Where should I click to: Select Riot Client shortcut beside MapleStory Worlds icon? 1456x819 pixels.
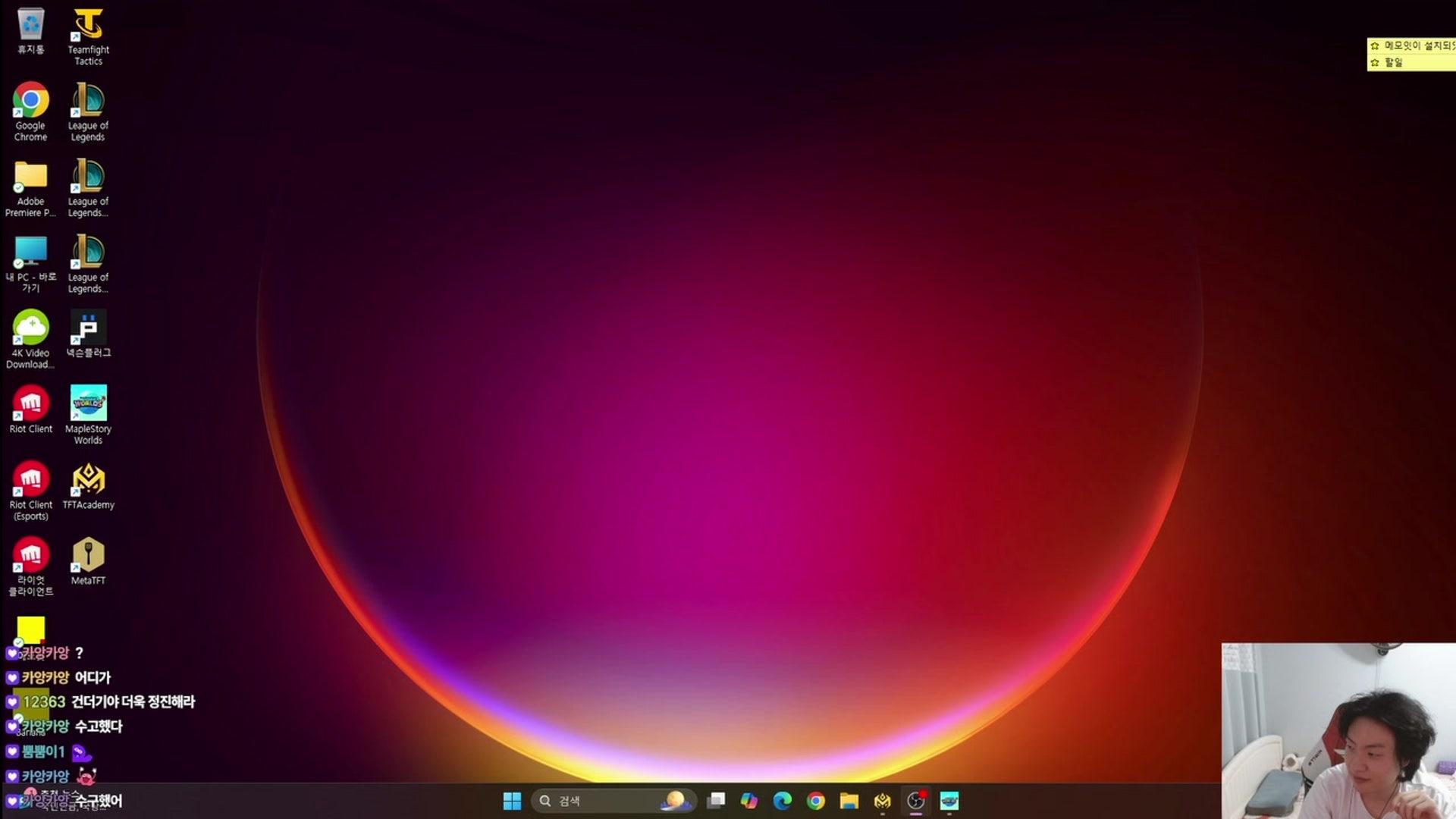30,409
